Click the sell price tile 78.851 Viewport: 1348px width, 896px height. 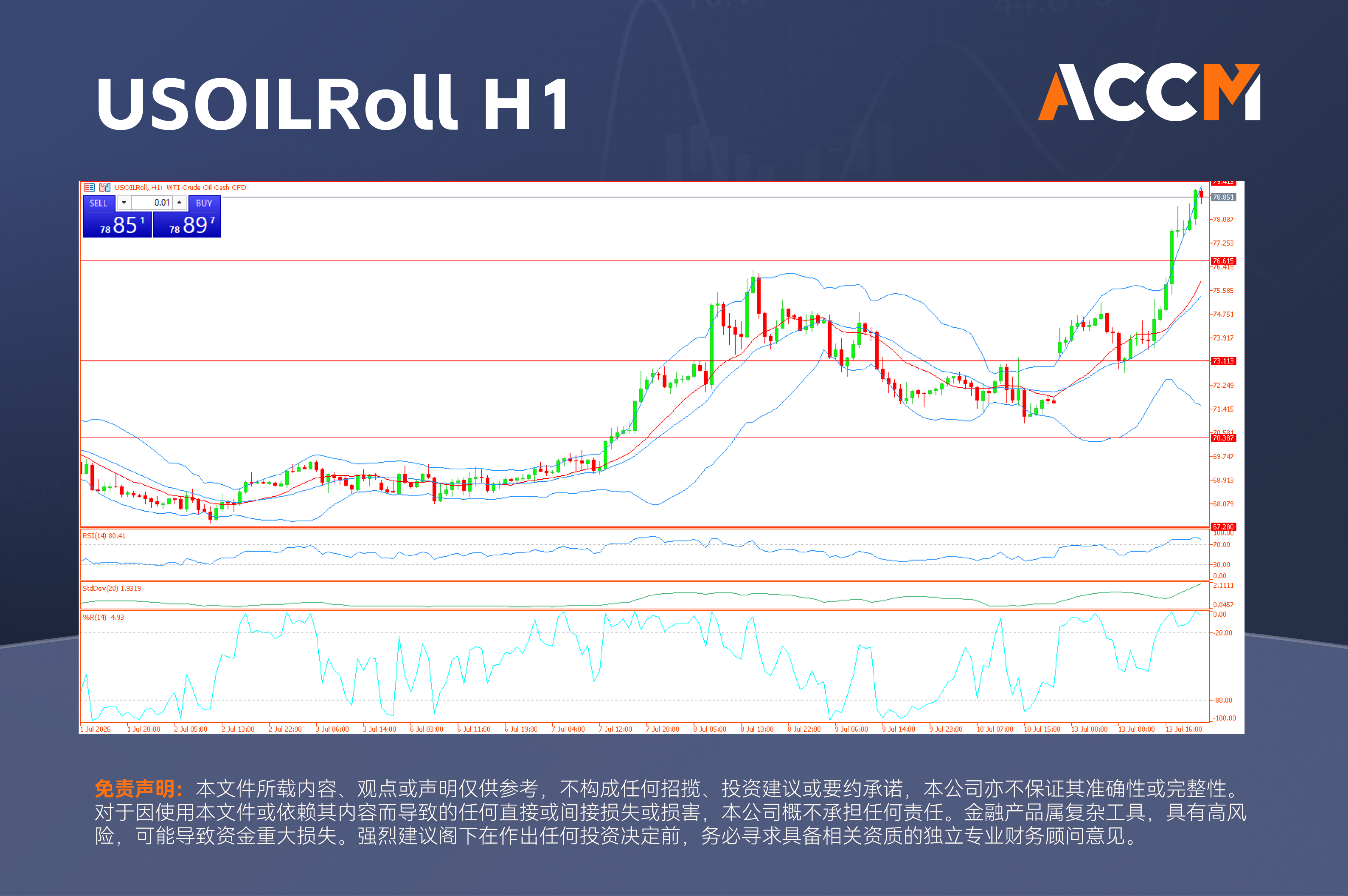coord(117,225)
